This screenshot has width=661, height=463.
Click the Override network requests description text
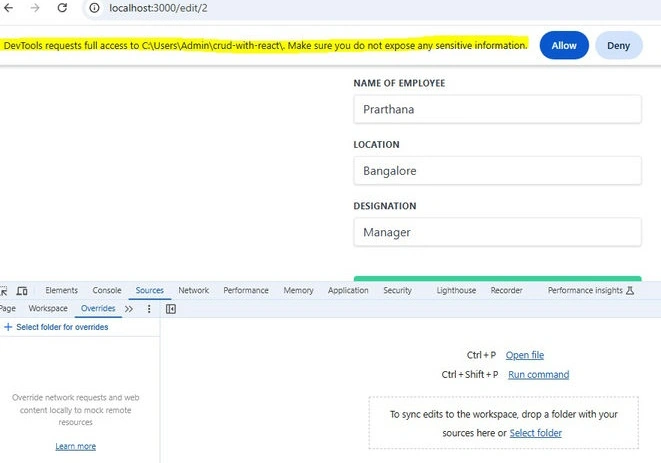tap(75, 410)
